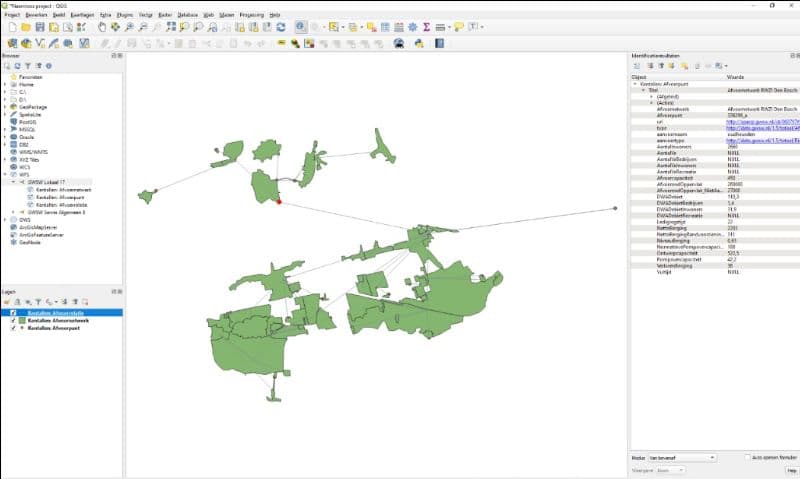This screenshot has width=800, height=479.
Task: Click the red selected point on map
Action: click(278, 201)
